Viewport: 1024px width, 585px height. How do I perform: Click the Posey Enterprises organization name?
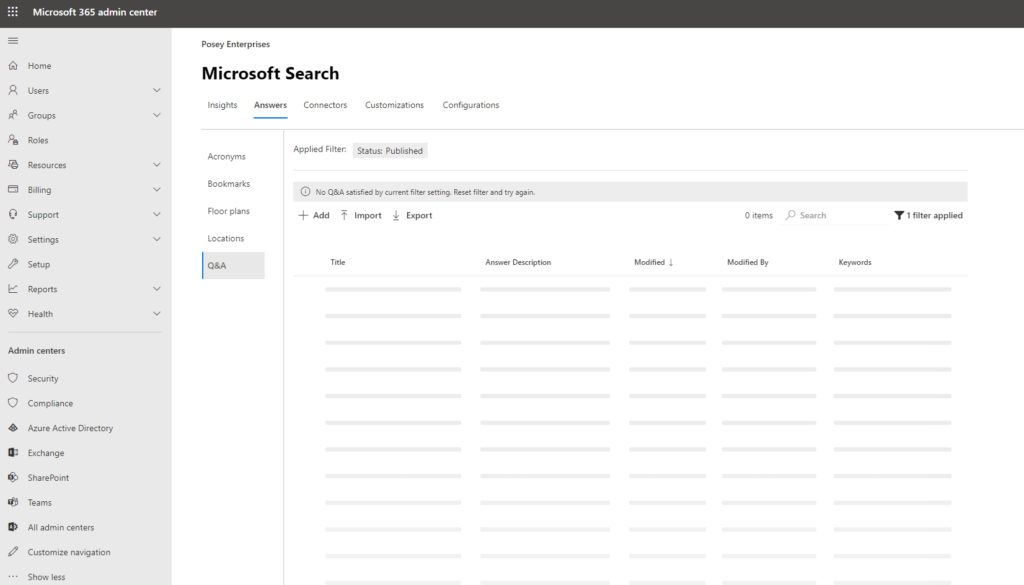tap(235, 44)
